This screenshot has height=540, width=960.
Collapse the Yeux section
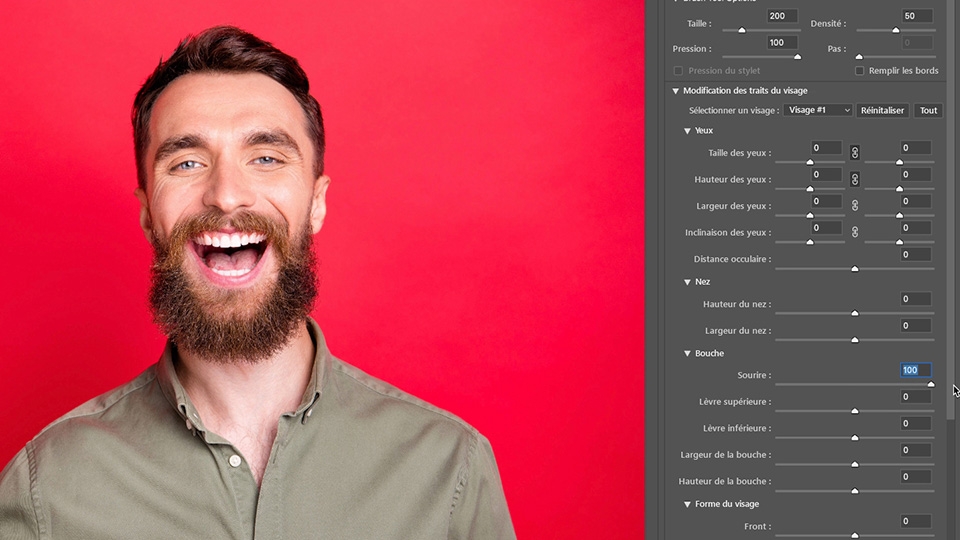[x=687, y=130]
